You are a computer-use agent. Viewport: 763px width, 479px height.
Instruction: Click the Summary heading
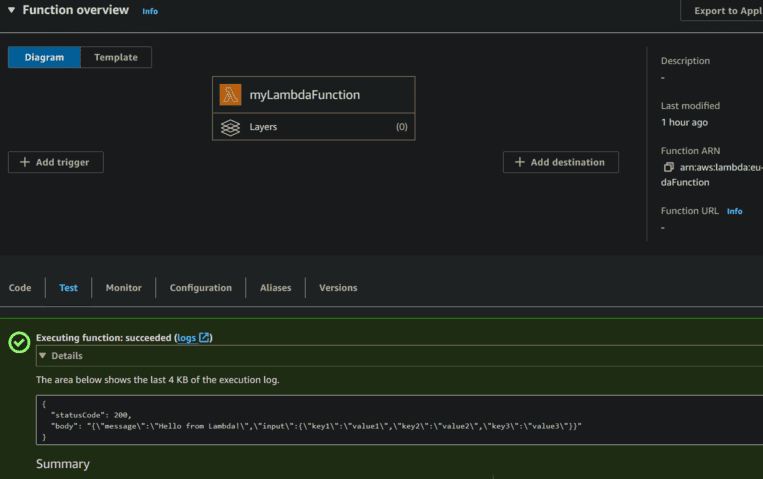click(63, 464)
